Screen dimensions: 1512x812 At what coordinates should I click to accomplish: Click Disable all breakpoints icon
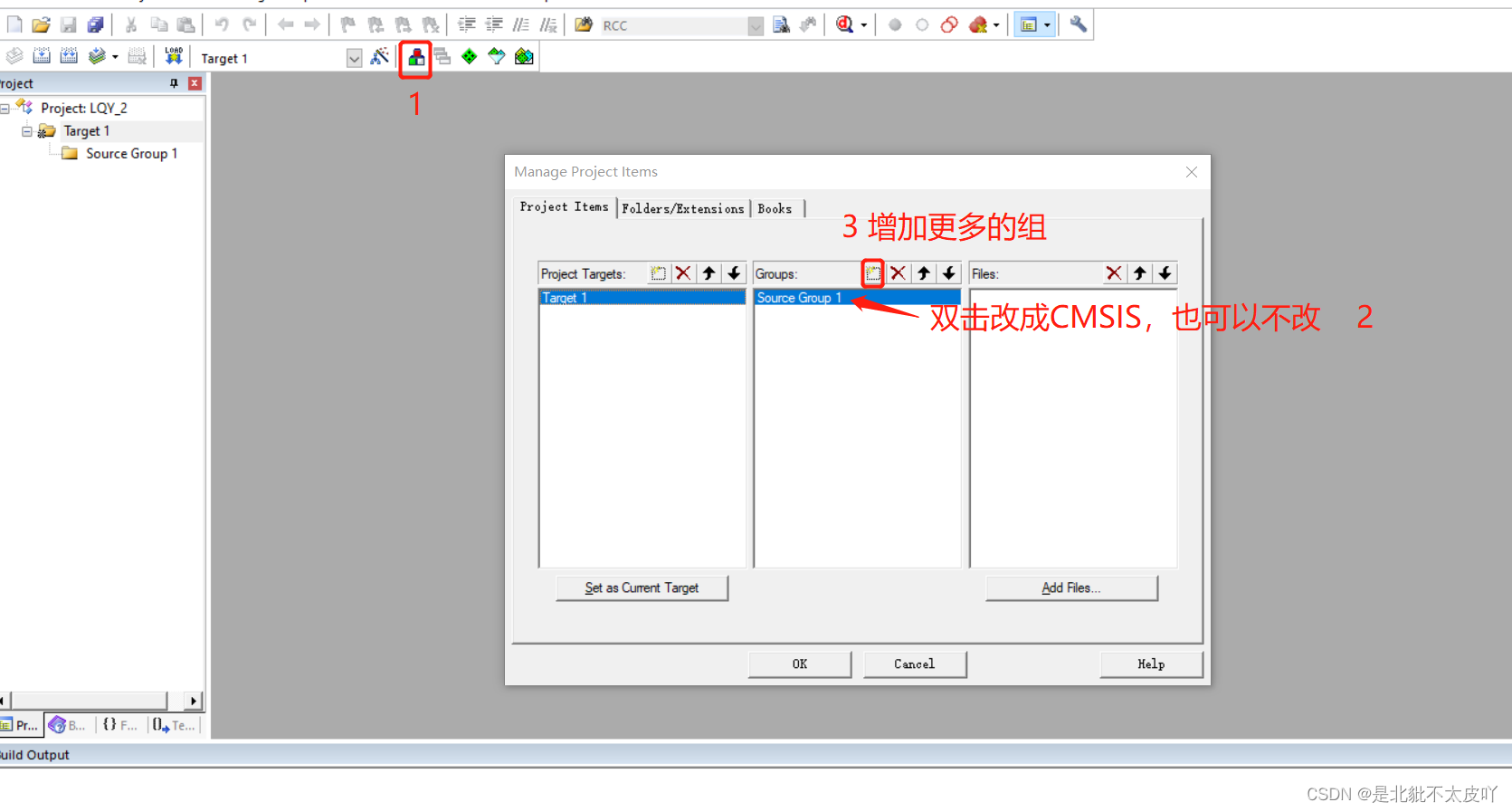point(949,24)
